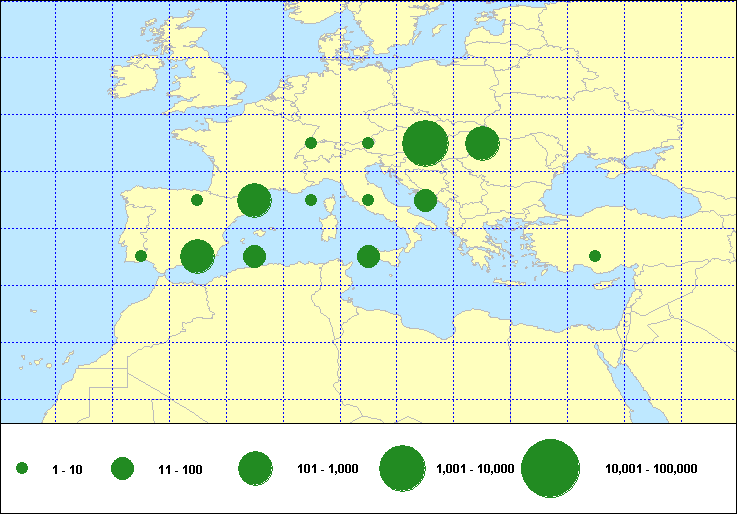
Task: Click the small green dot over Turkey
Action: tap(595, 256)
